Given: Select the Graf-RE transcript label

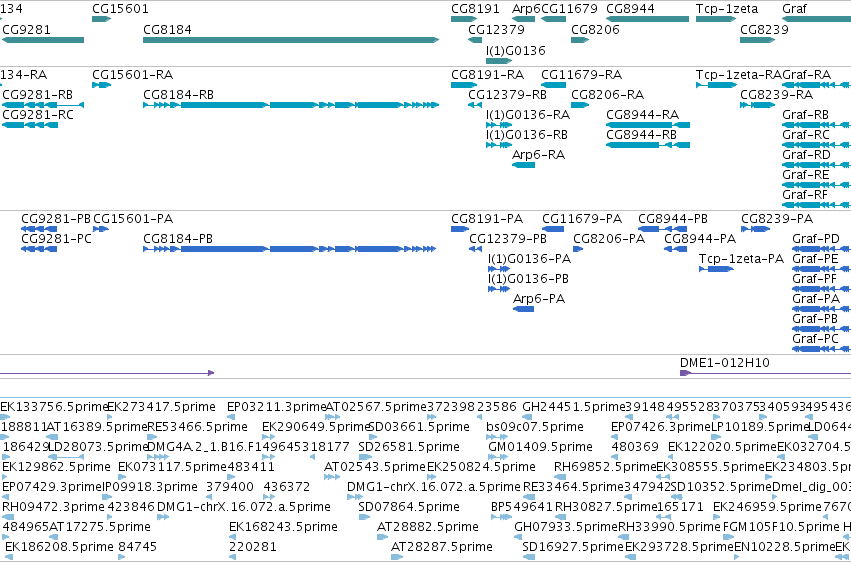Looking at the screenshot, I should click(x=806, y=175).
